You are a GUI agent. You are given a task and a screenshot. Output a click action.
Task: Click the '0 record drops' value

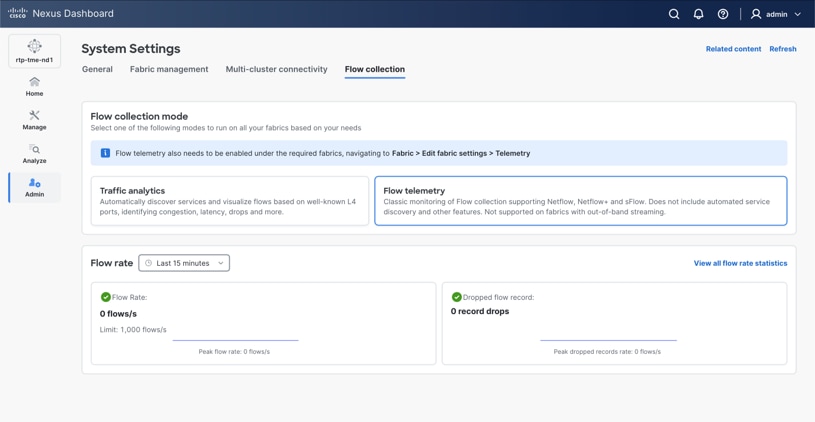click(x=480, y=311)
